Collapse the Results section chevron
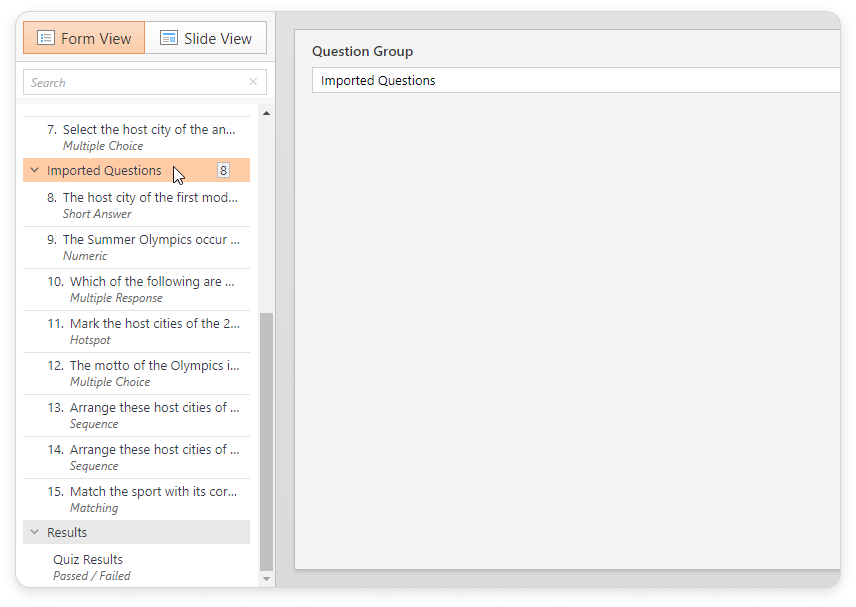The width and height of the screenshot is (856, 607). point(34,532)
